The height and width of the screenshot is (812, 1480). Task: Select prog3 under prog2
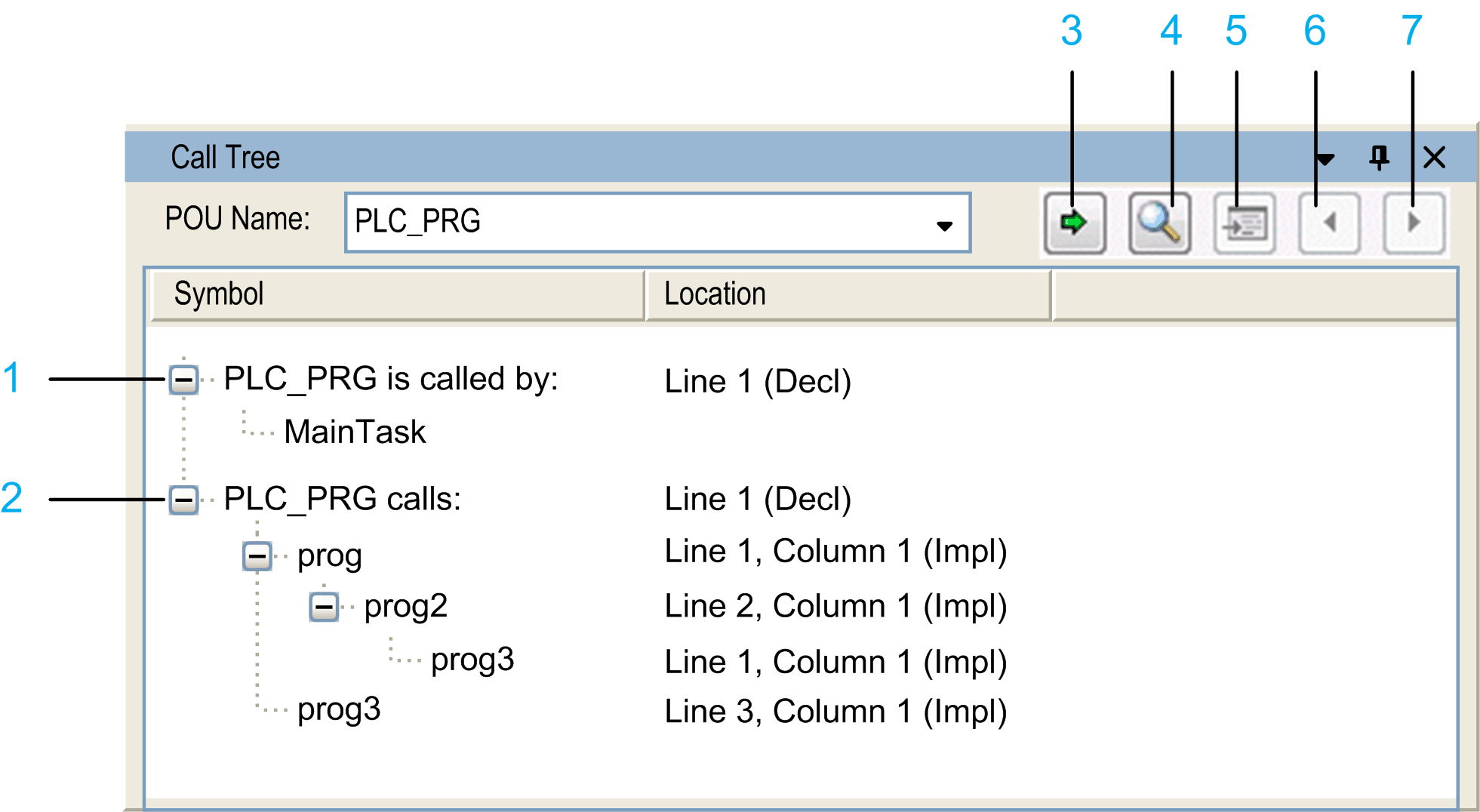(472, 660)
